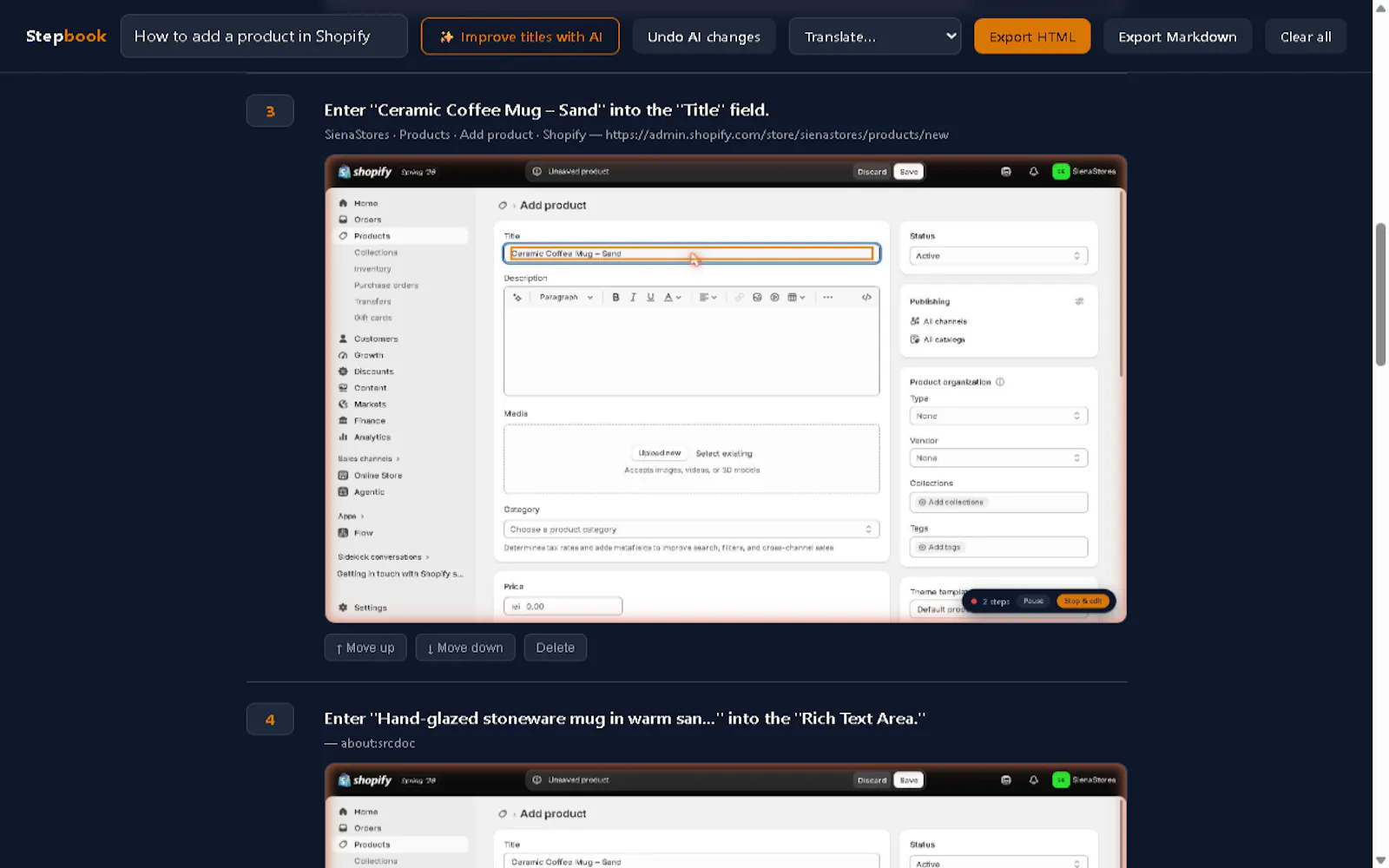1389x868 pixels.
Task: Click alignment icon in step 3 description toolbar
Action: point(708,297)
